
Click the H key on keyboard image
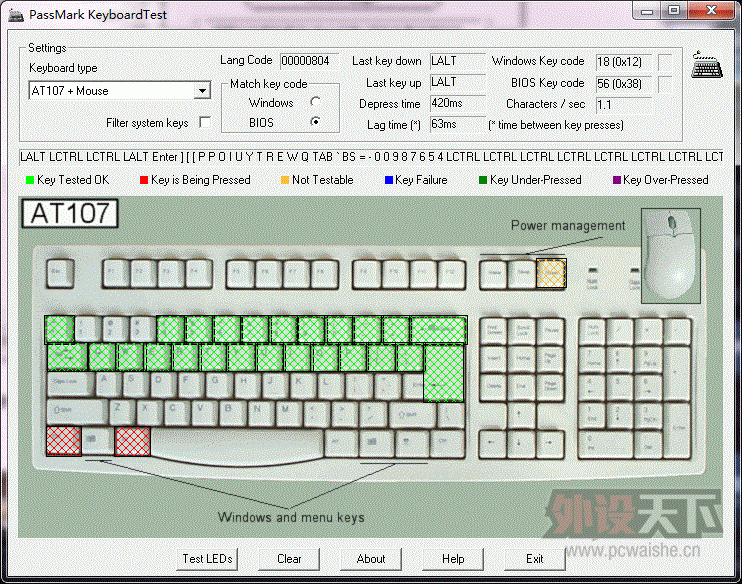(248, 385)
